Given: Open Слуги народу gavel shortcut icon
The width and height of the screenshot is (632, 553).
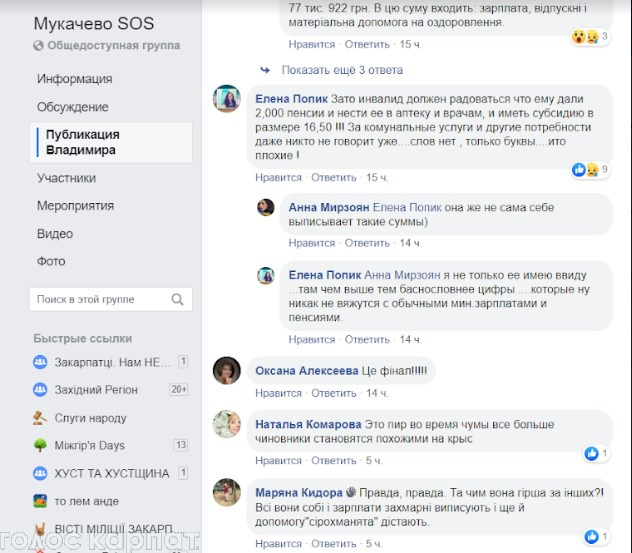Looking at the screenshot, I should 40,418.
